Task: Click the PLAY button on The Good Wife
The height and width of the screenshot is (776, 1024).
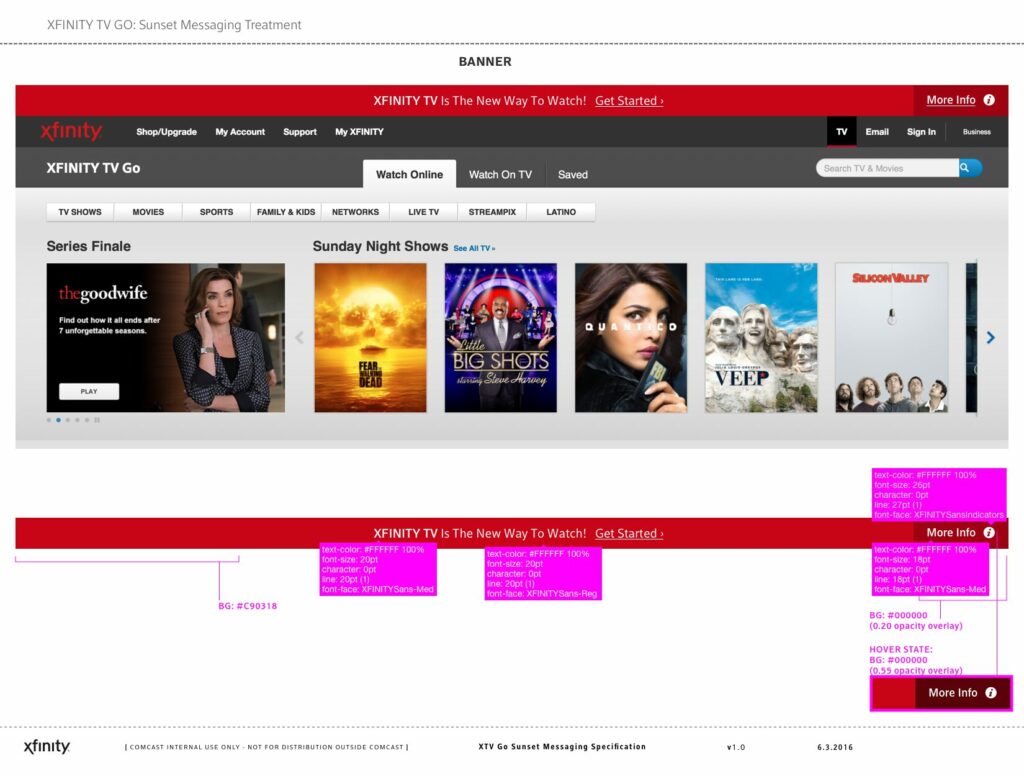Action: (x=89, y=391)
